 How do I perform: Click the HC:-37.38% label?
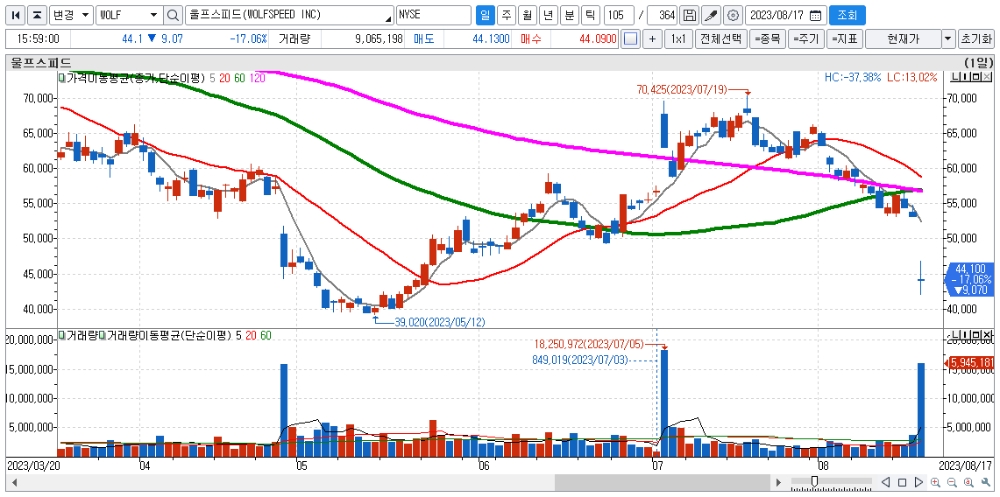point(853,78)
